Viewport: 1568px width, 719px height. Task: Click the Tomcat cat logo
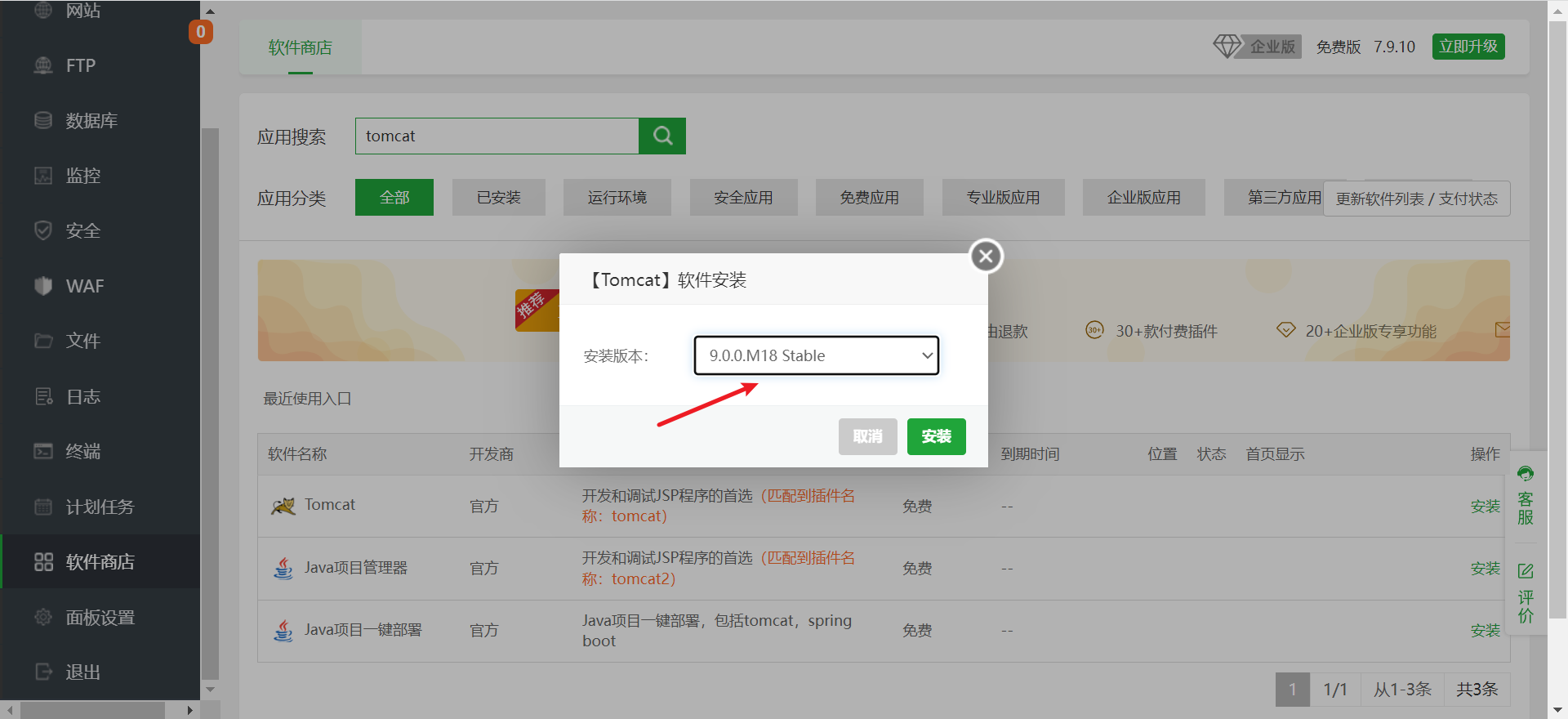(x=283, y=506)
